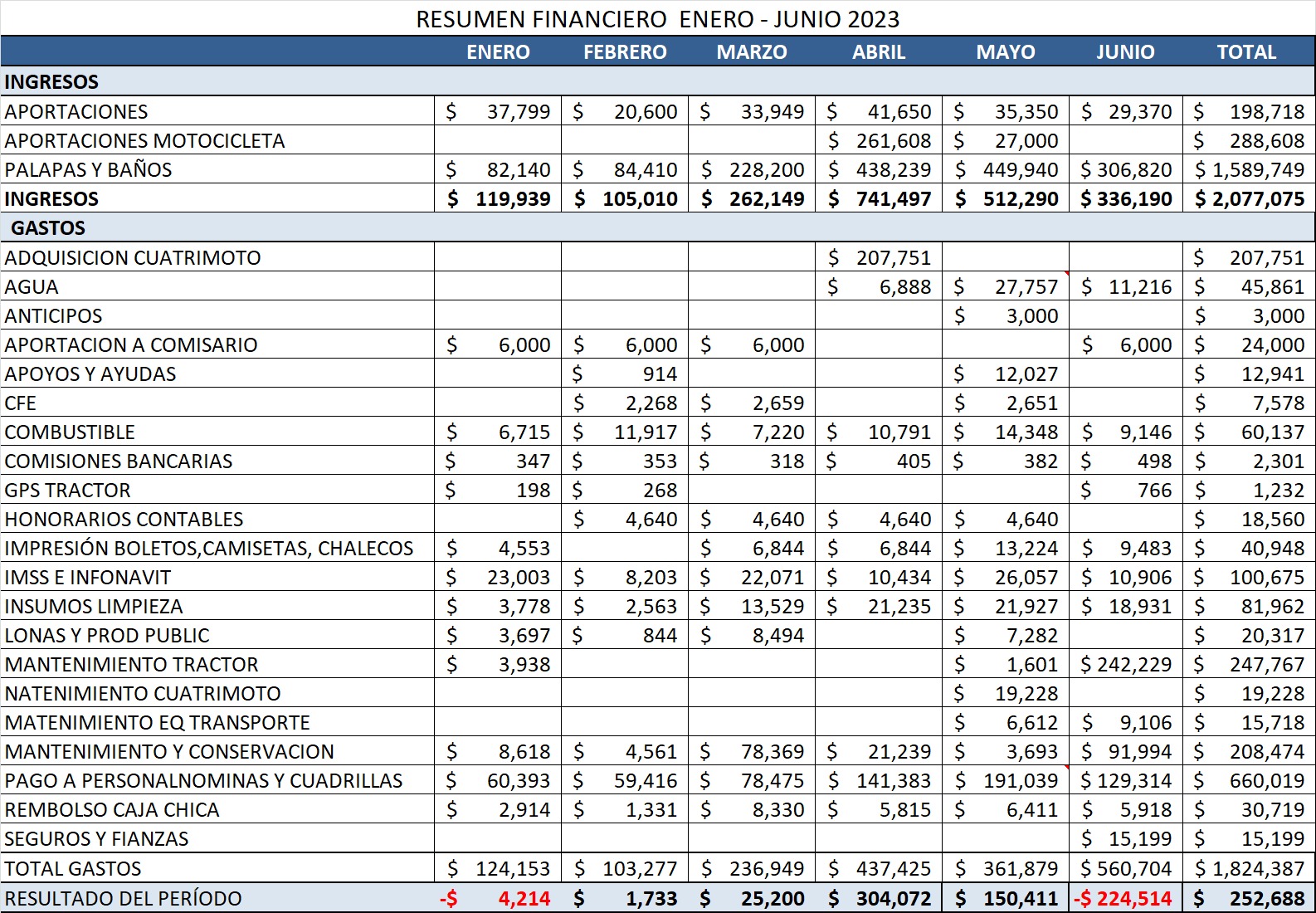Click the JUNIO seguros value 15,199
This screenshot has height=913, width=1316.
click(1140, 838)
